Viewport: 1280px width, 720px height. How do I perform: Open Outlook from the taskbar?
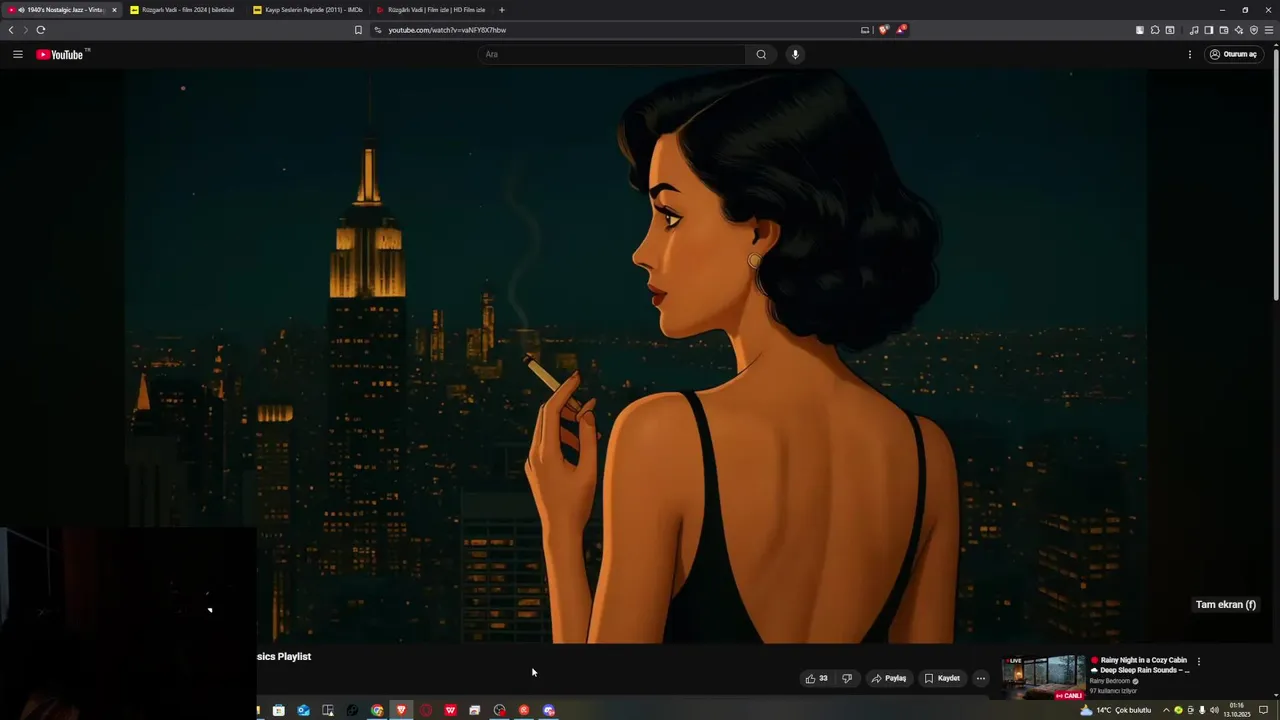pos(303,710)
